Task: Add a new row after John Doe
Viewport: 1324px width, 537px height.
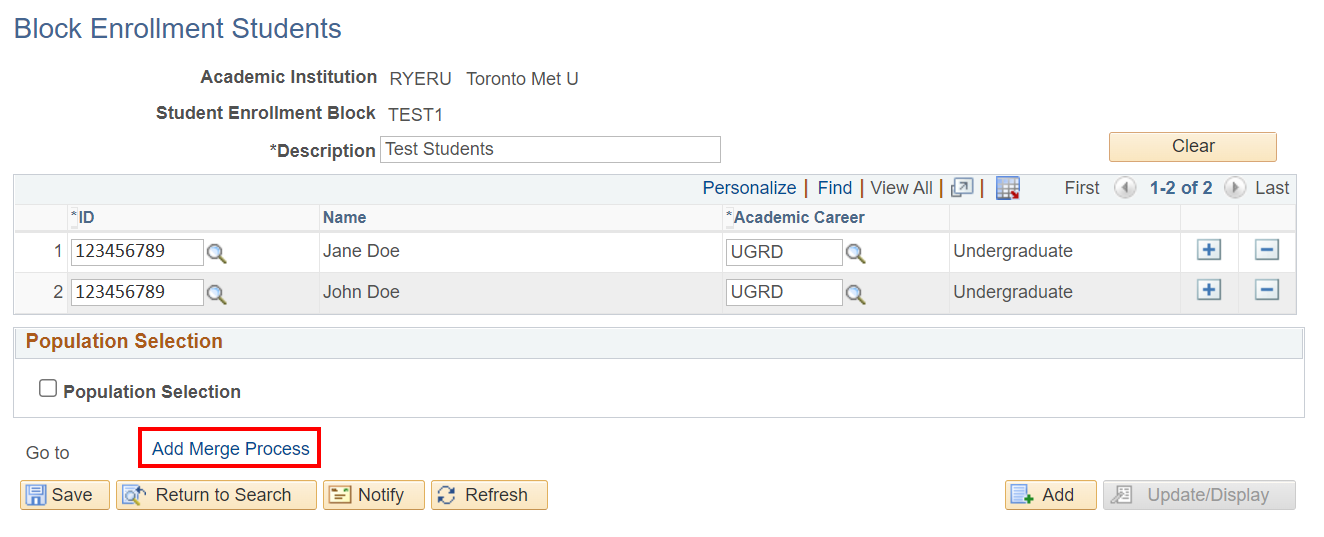Action: pos(1209,290)
